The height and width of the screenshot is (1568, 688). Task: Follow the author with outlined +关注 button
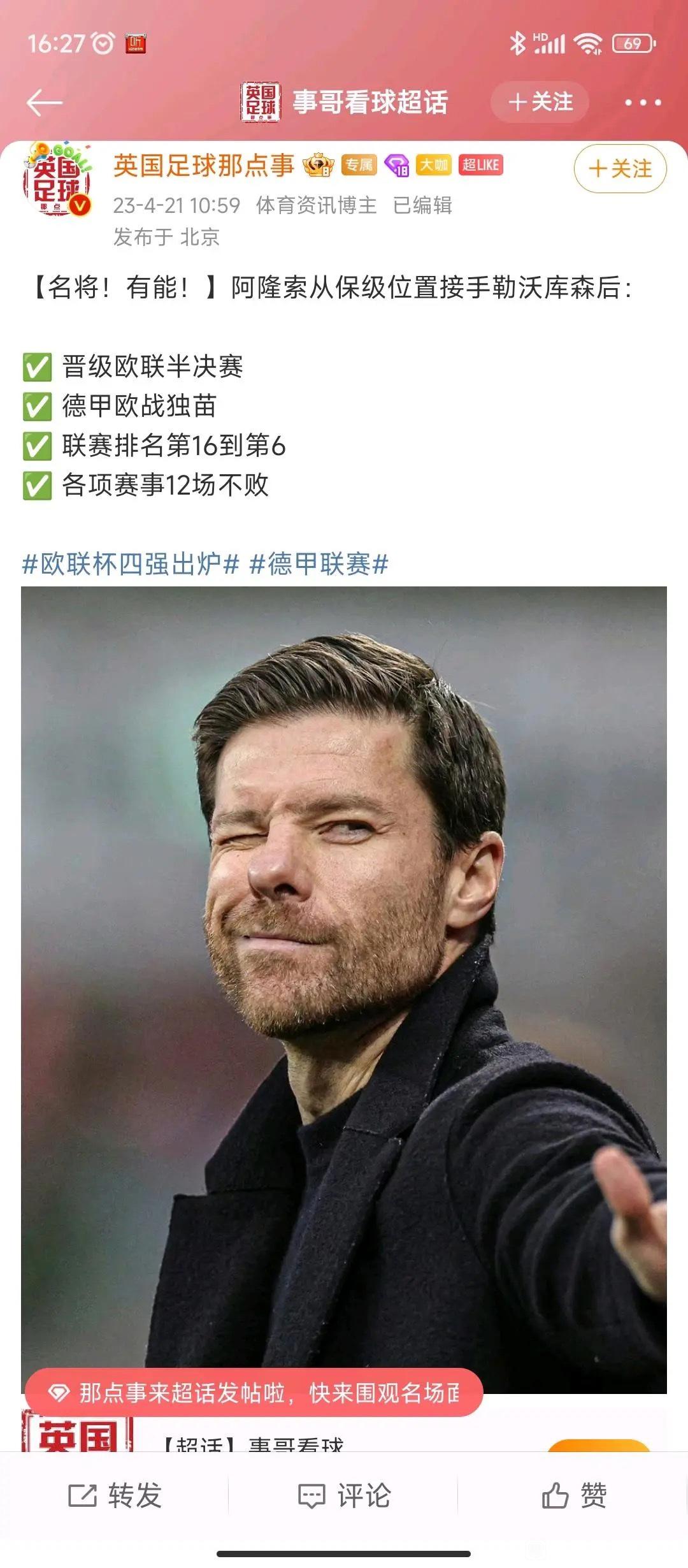tap(620, 169)
